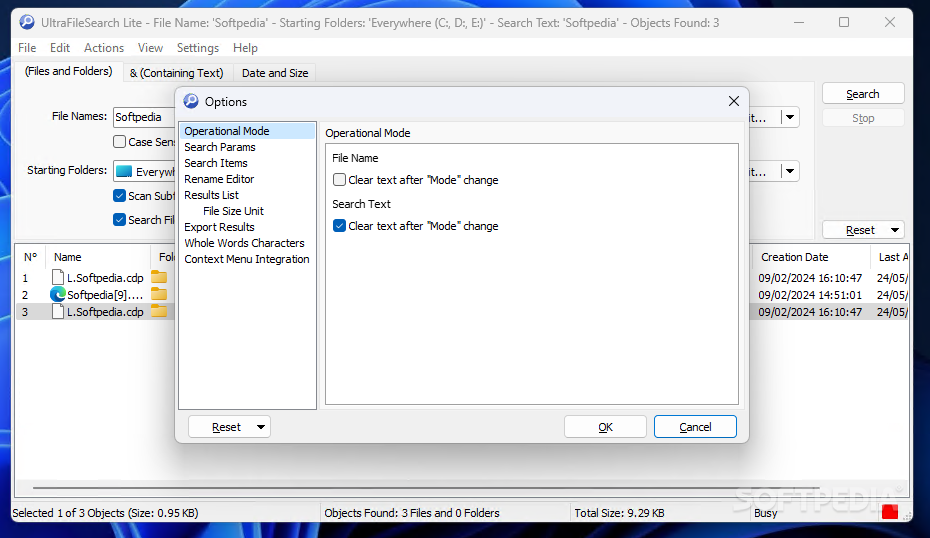Switch to the & (Containing Text) tab
930x538 pixels.
coord(177,73)
